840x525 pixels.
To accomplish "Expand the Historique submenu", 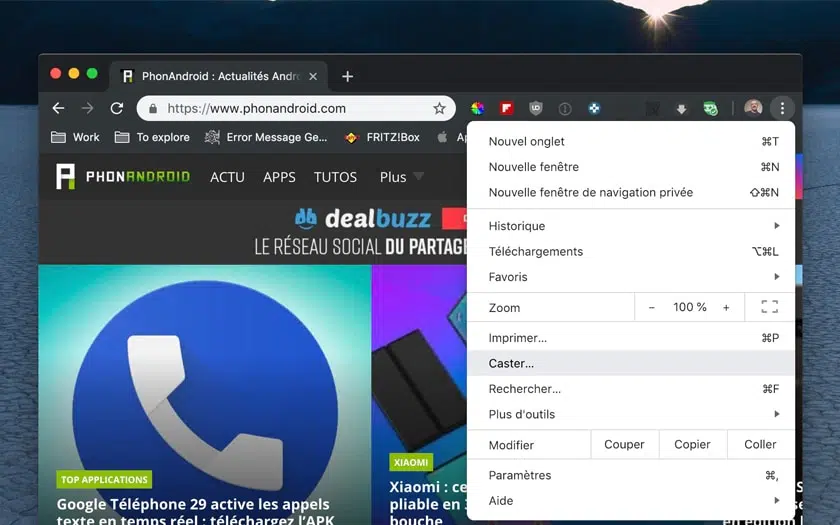I will (x=631, y=226).
